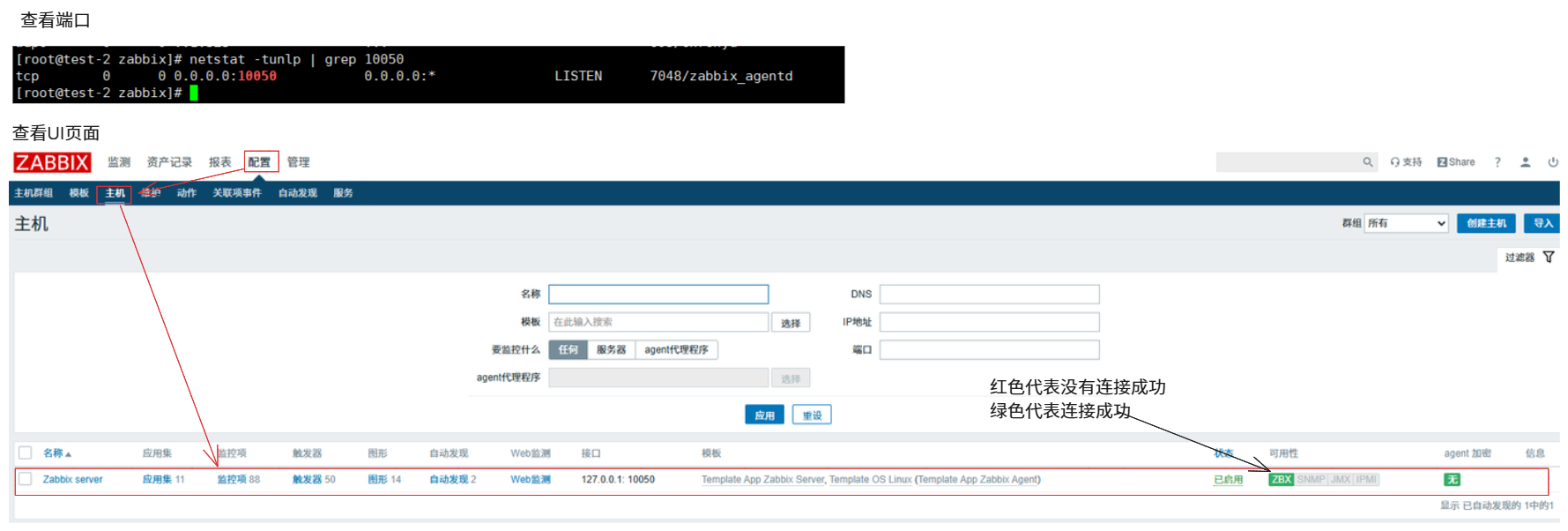Click the logout power icon
Image resolution: width=1568 pixels, height=531 pixels.
tap(1553, 162)
